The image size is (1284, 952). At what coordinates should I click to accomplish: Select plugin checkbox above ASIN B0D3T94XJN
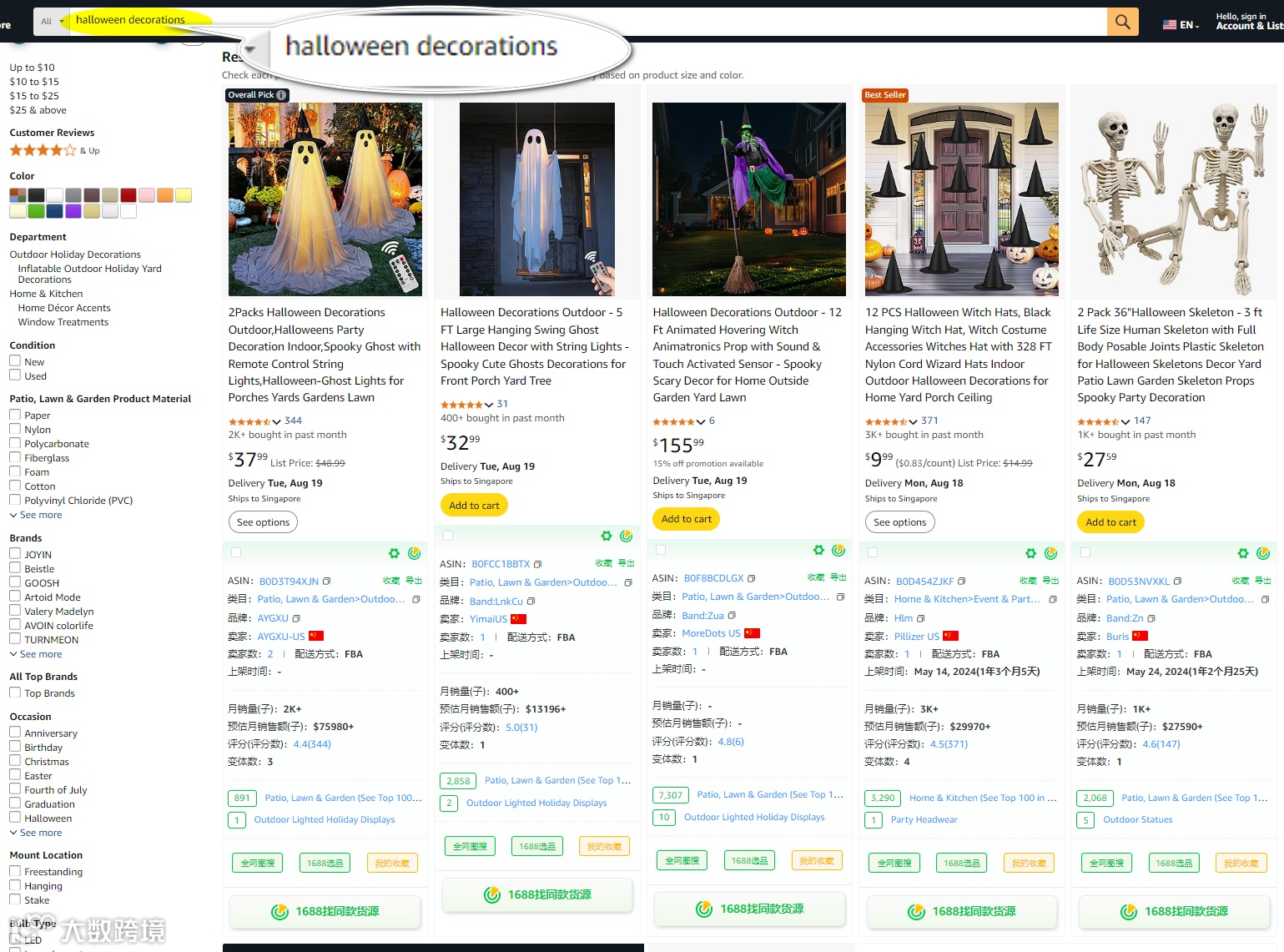tap(236, 552)
